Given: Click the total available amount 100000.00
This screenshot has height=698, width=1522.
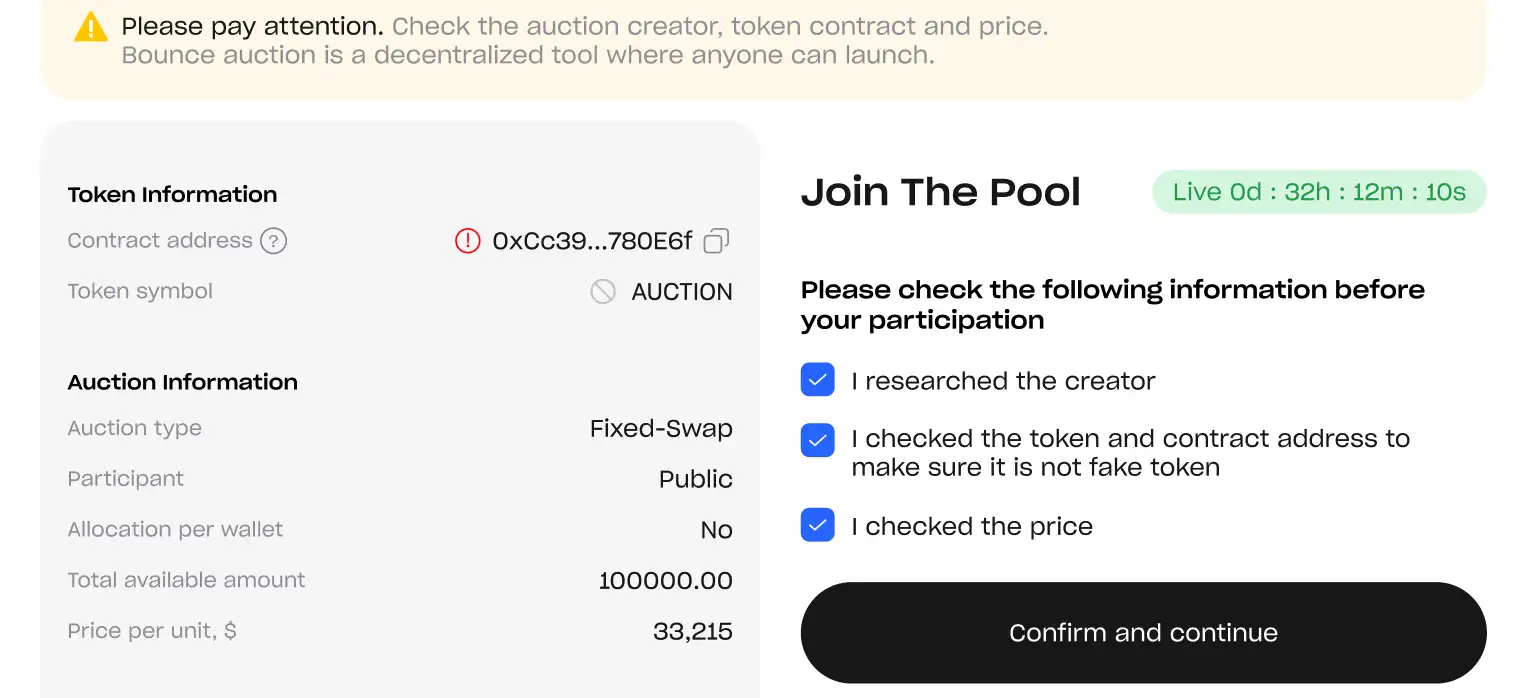Looking at the screenshot, I should [665, 580].
